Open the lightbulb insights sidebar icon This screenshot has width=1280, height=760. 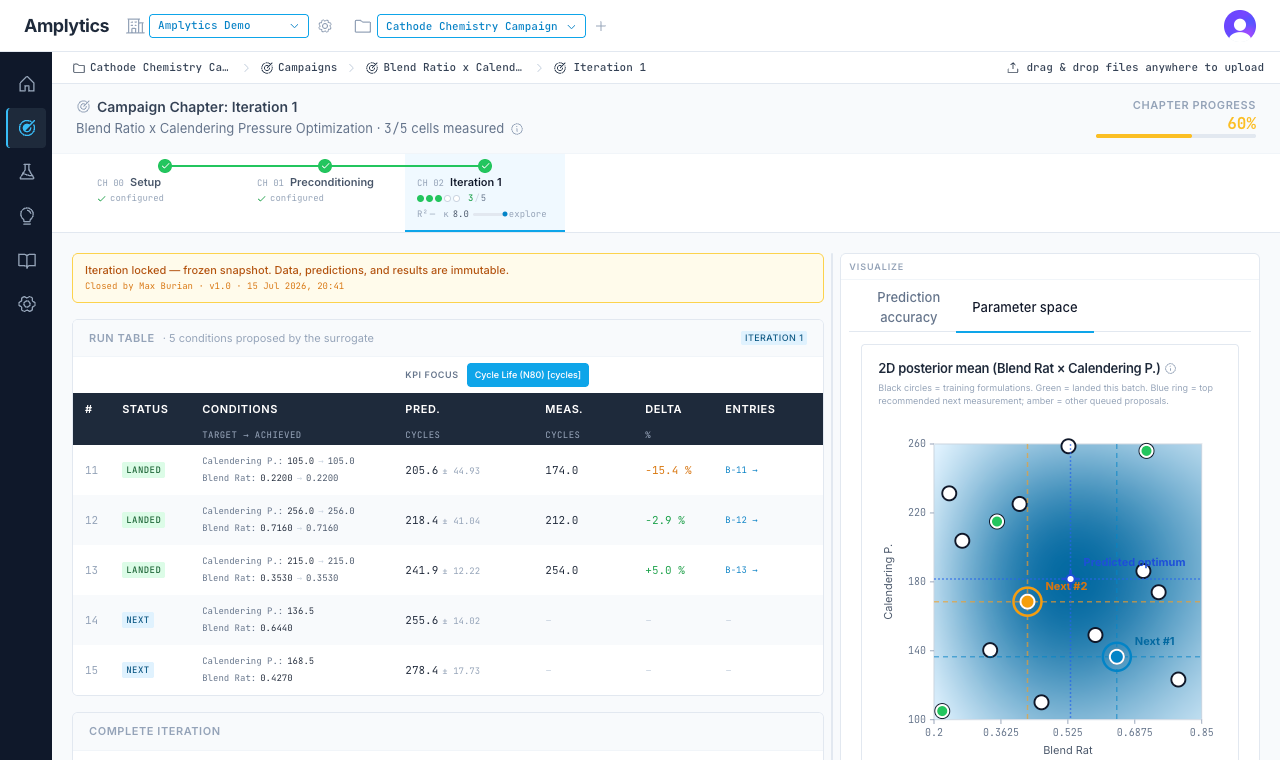pyautogui.click(x=27, y=216)
